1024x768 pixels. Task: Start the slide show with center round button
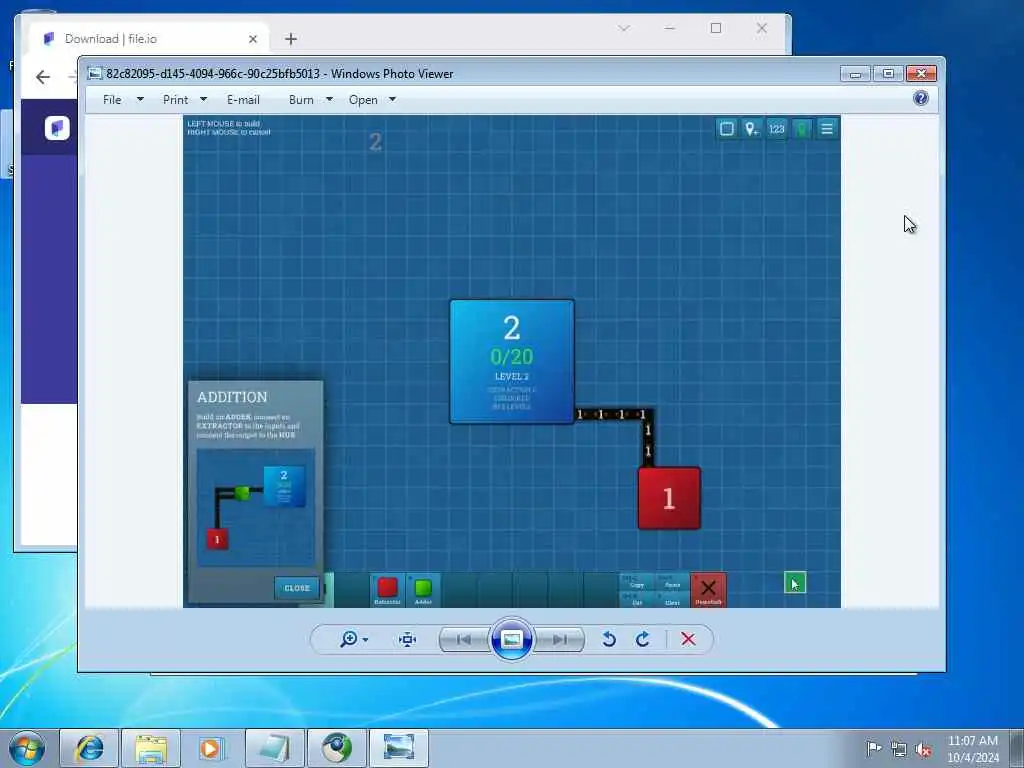[511, 639]
